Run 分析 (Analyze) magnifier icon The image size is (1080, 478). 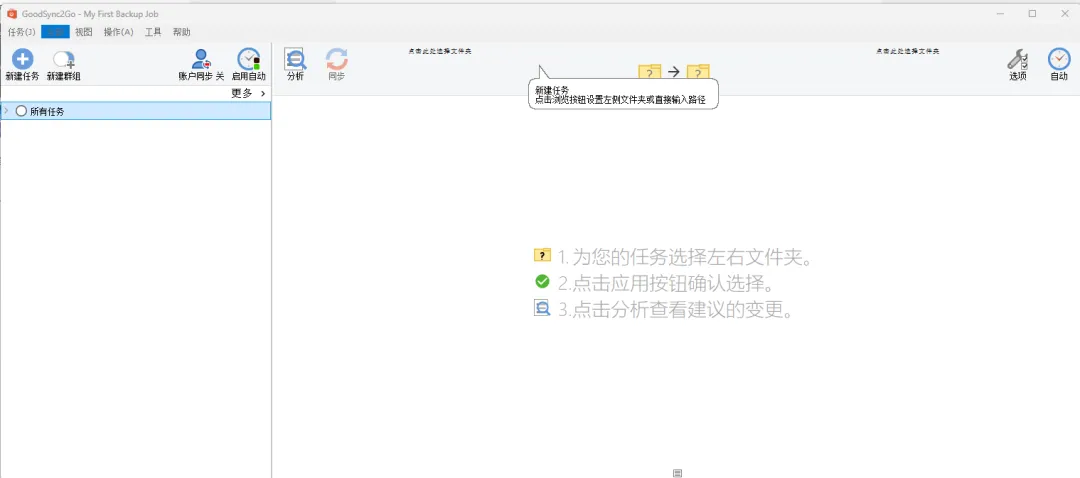295,59
